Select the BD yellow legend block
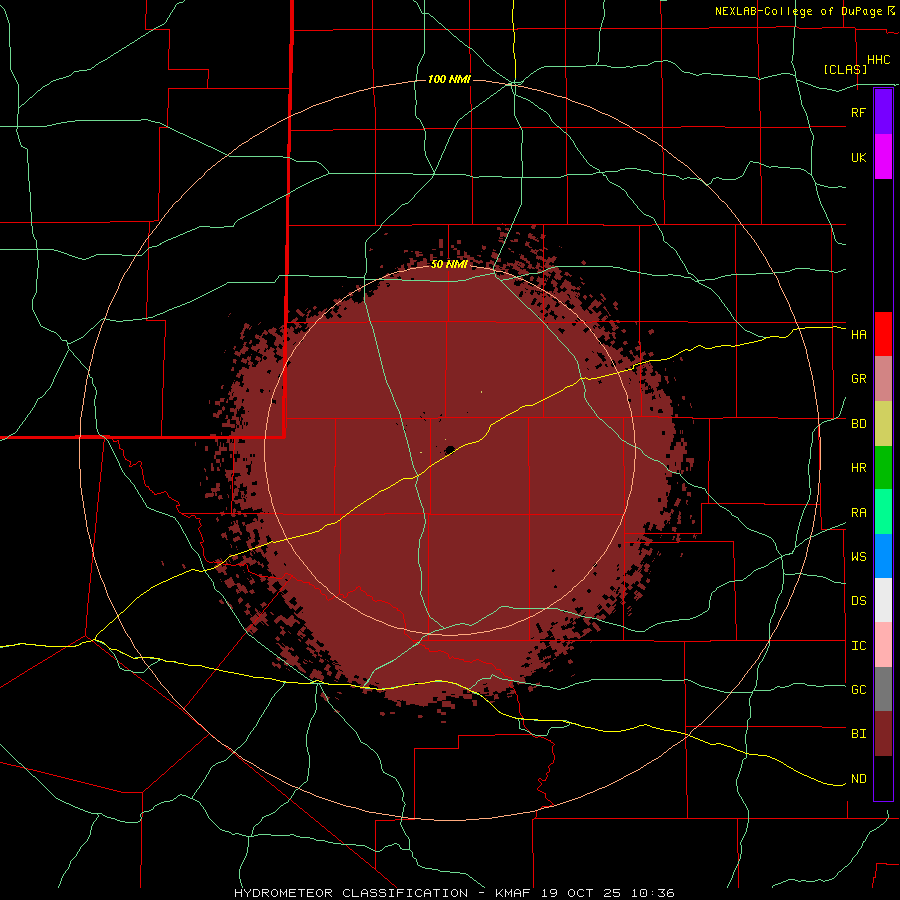 (883, 424)
